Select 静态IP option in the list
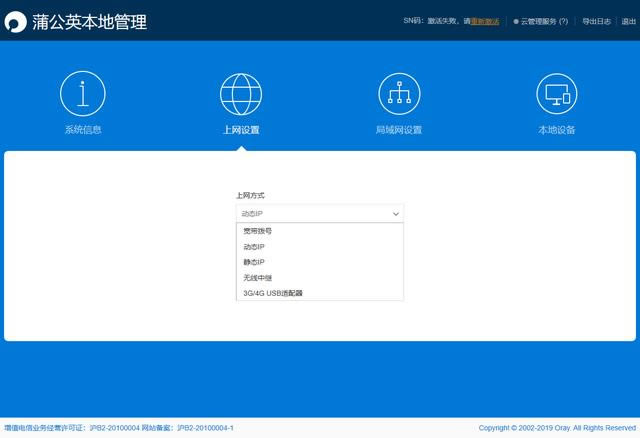The image size is (640, 438). pyautogui.click(x=320, y=262)
